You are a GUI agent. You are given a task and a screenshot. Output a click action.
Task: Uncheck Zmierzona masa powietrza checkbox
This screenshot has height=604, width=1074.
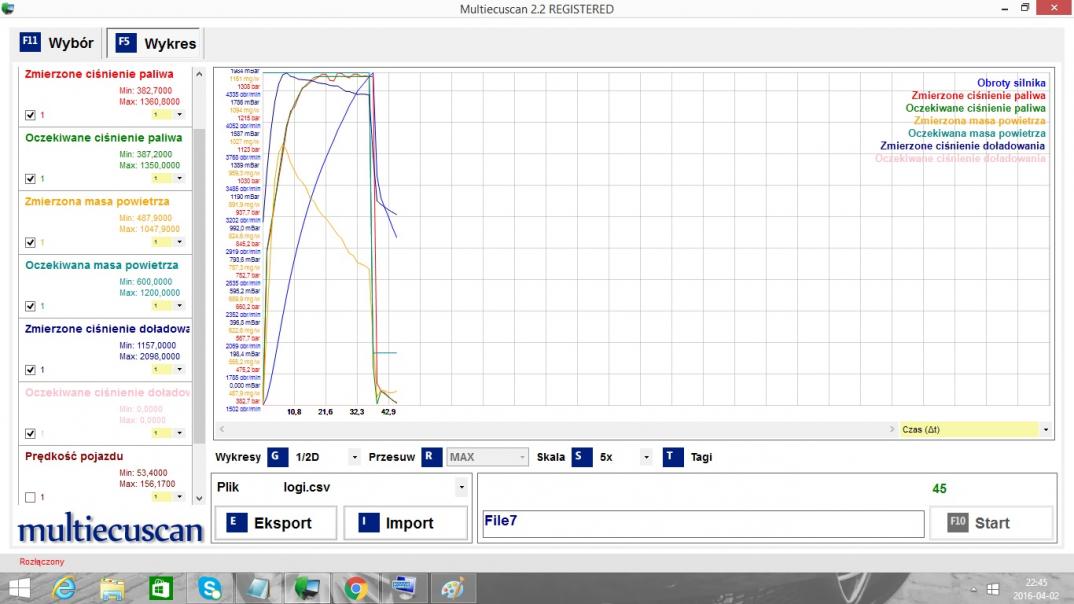click(x=30, y=242)
